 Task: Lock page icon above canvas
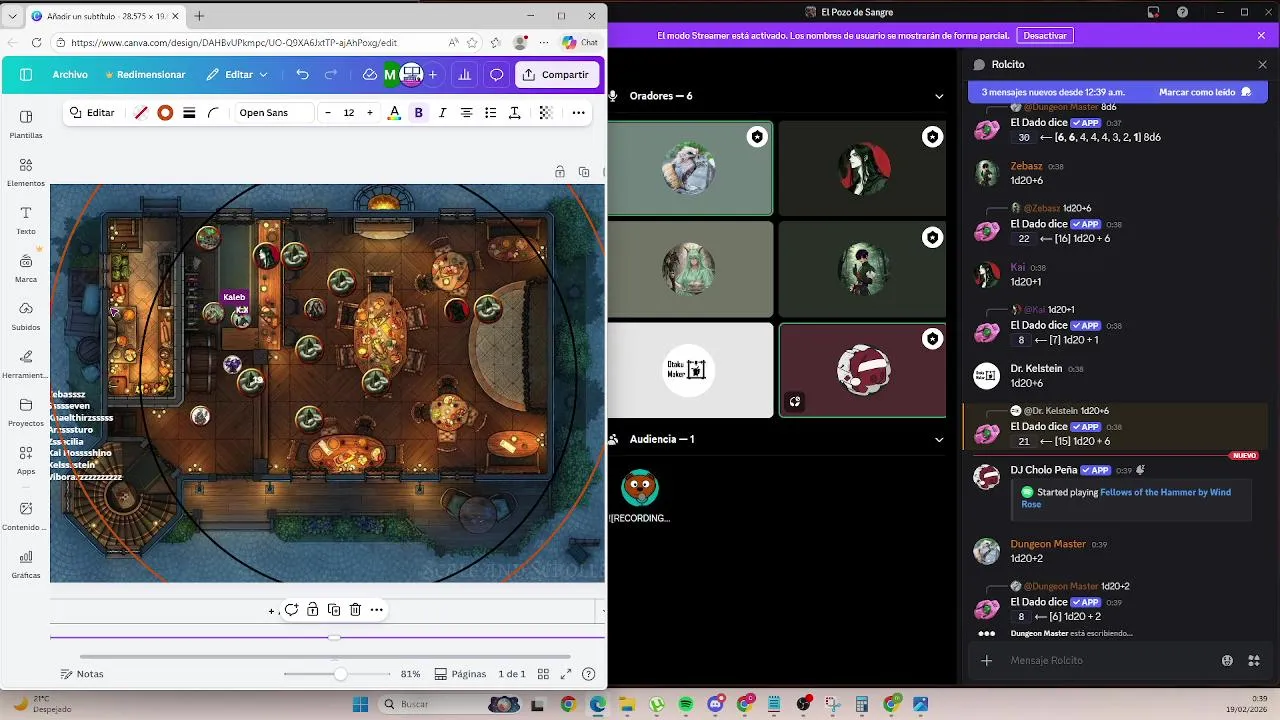(559, 172)
